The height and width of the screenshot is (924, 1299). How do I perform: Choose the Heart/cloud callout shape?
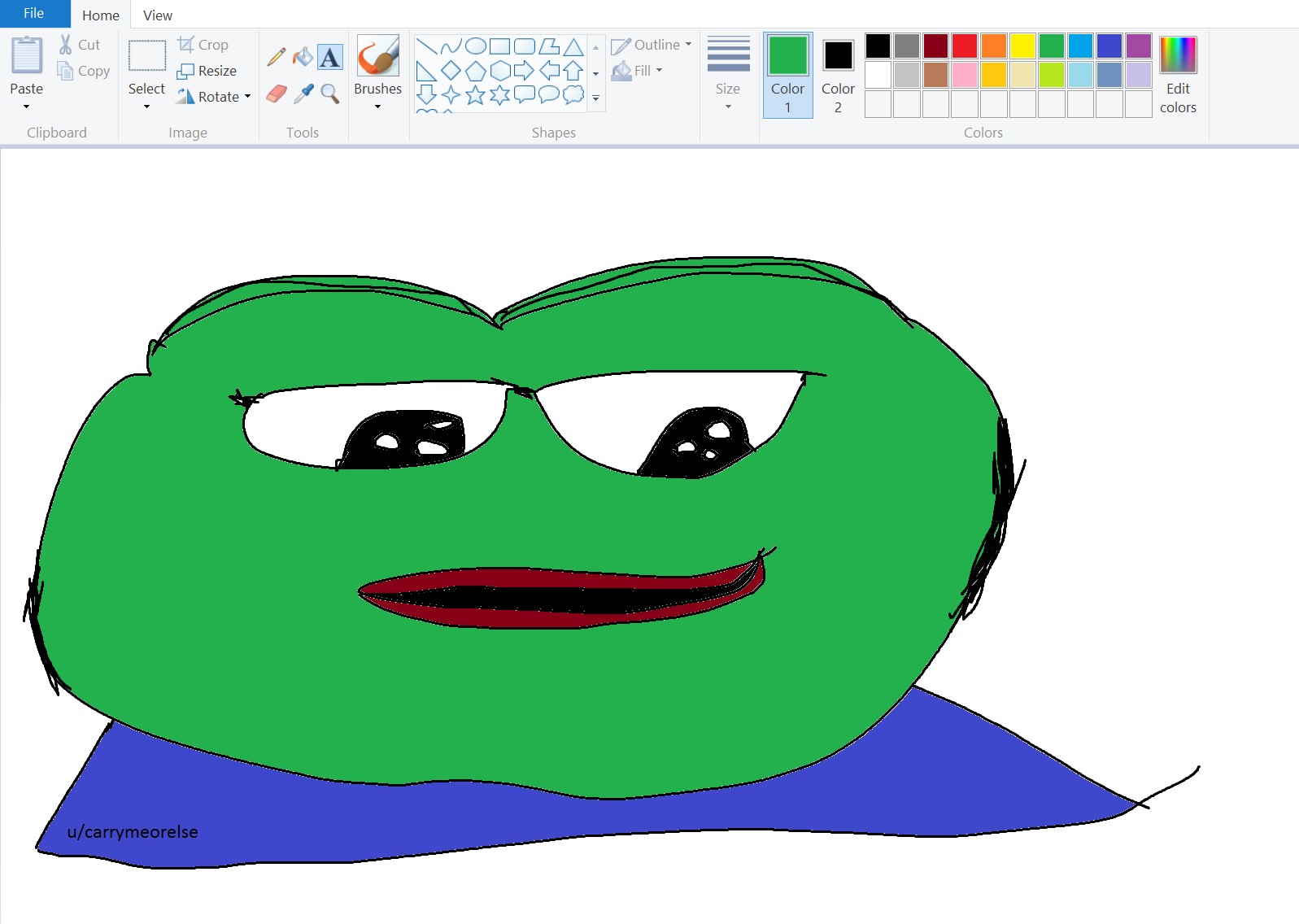573,95
